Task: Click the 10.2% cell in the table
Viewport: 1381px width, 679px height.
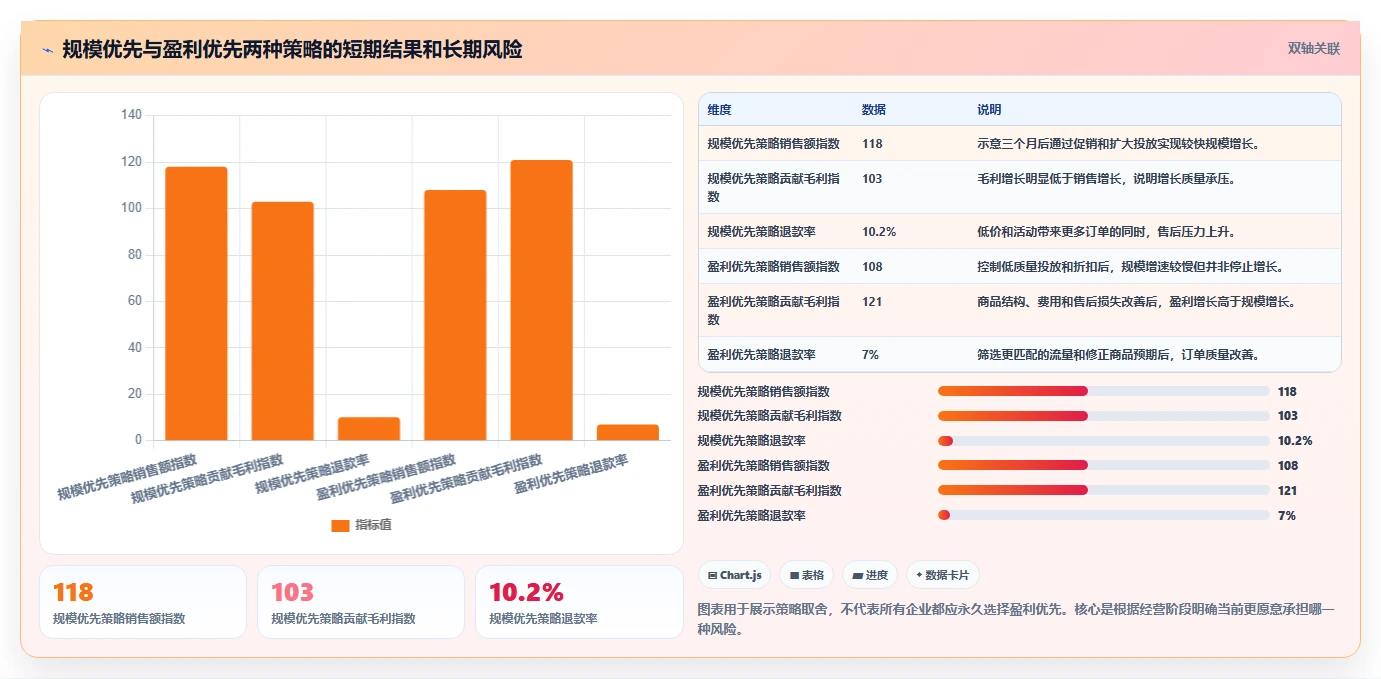Action: [x=878, y=231]
